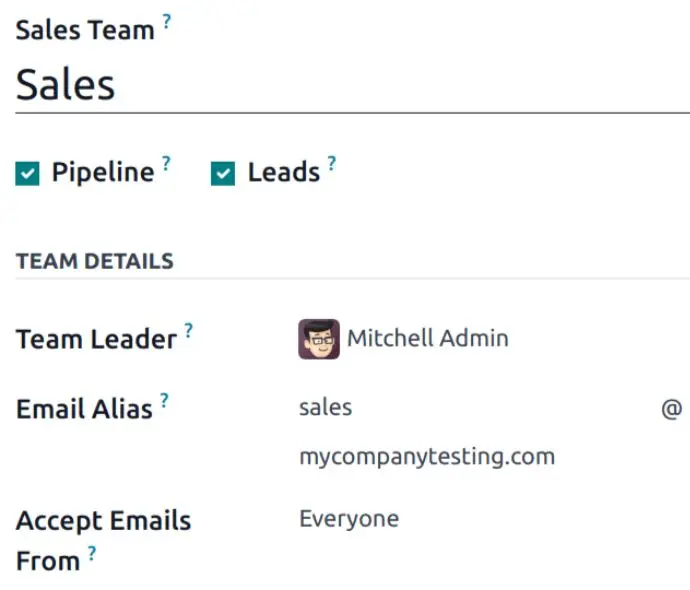Click the @ symbol after the alias

coord(672,409)
